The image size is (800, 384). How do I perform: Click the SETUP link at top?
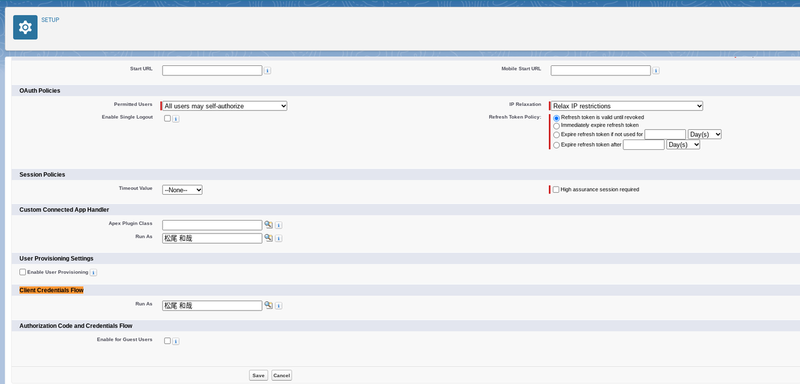coord(50,20)
